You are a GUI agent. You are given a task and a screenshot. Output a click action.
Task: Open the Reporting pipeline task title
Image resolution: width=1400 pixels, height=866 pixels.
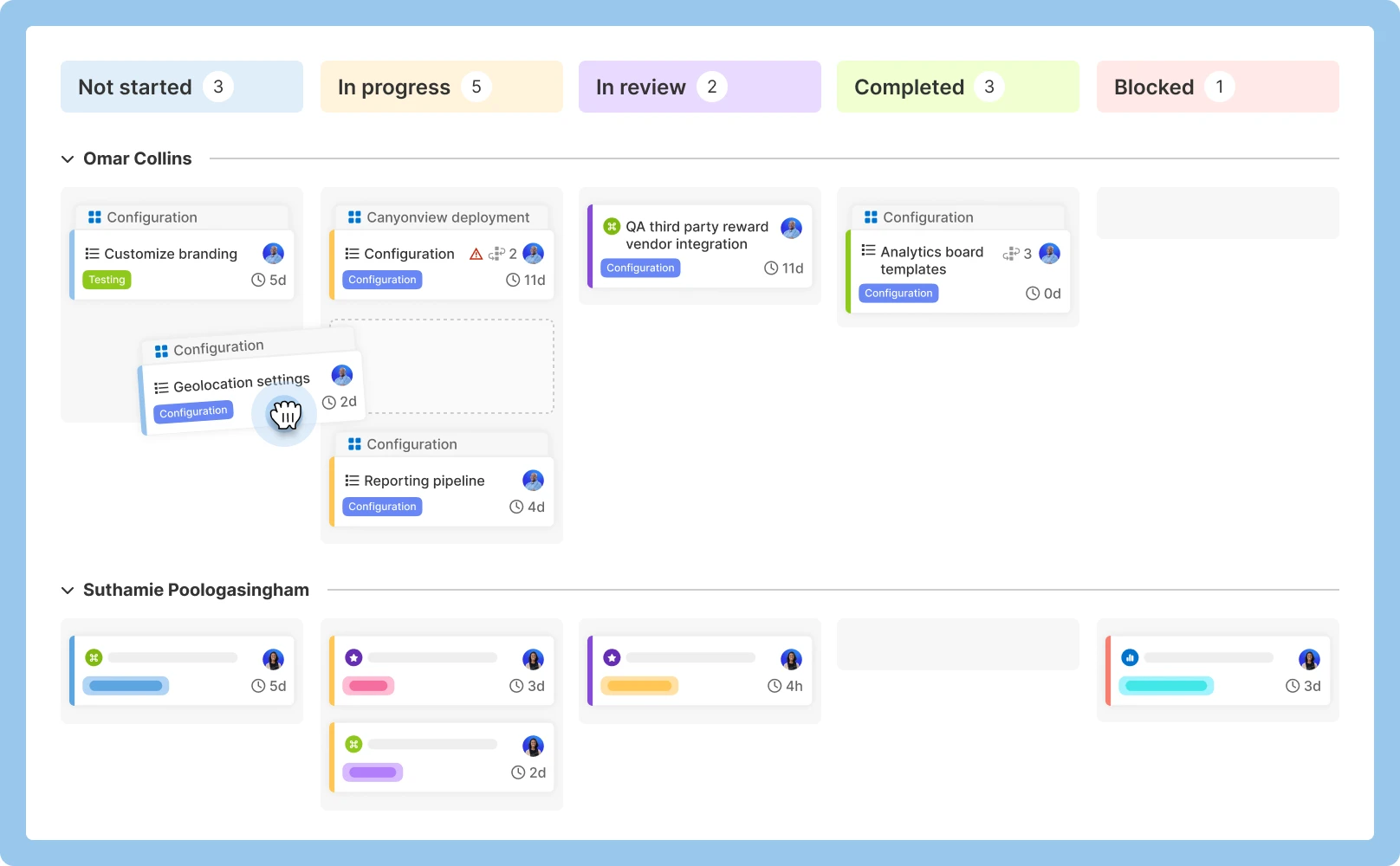[424, 481]
